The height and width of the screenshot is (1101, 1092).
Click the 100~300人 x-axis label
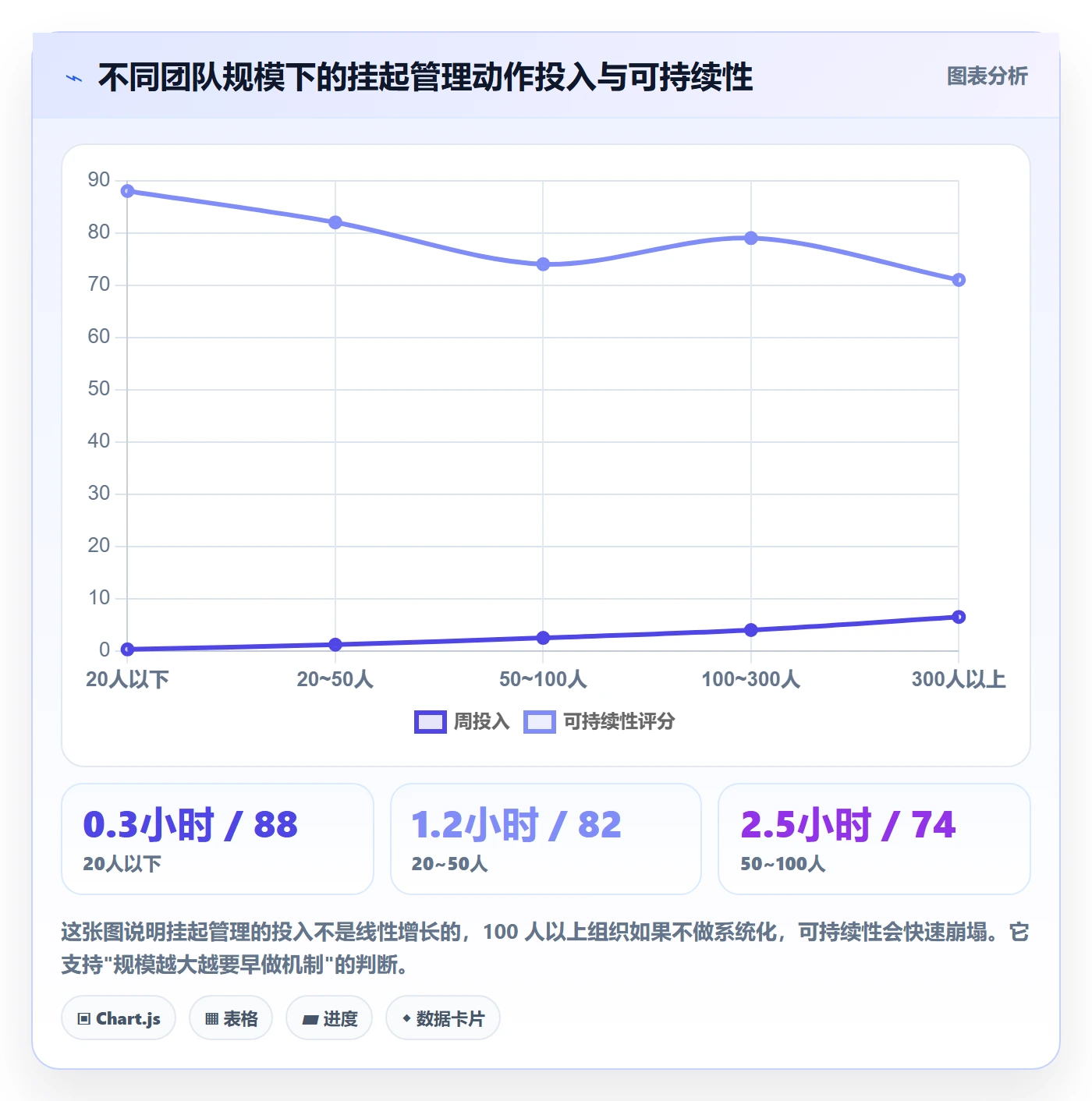(x=751, y=679)
